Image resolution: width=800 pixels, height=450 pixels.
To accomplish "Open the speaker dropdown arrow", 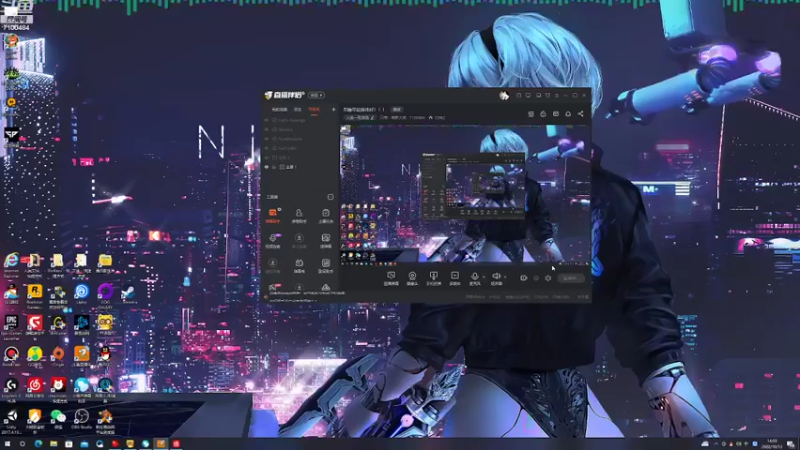I will (x=505, y=277).
